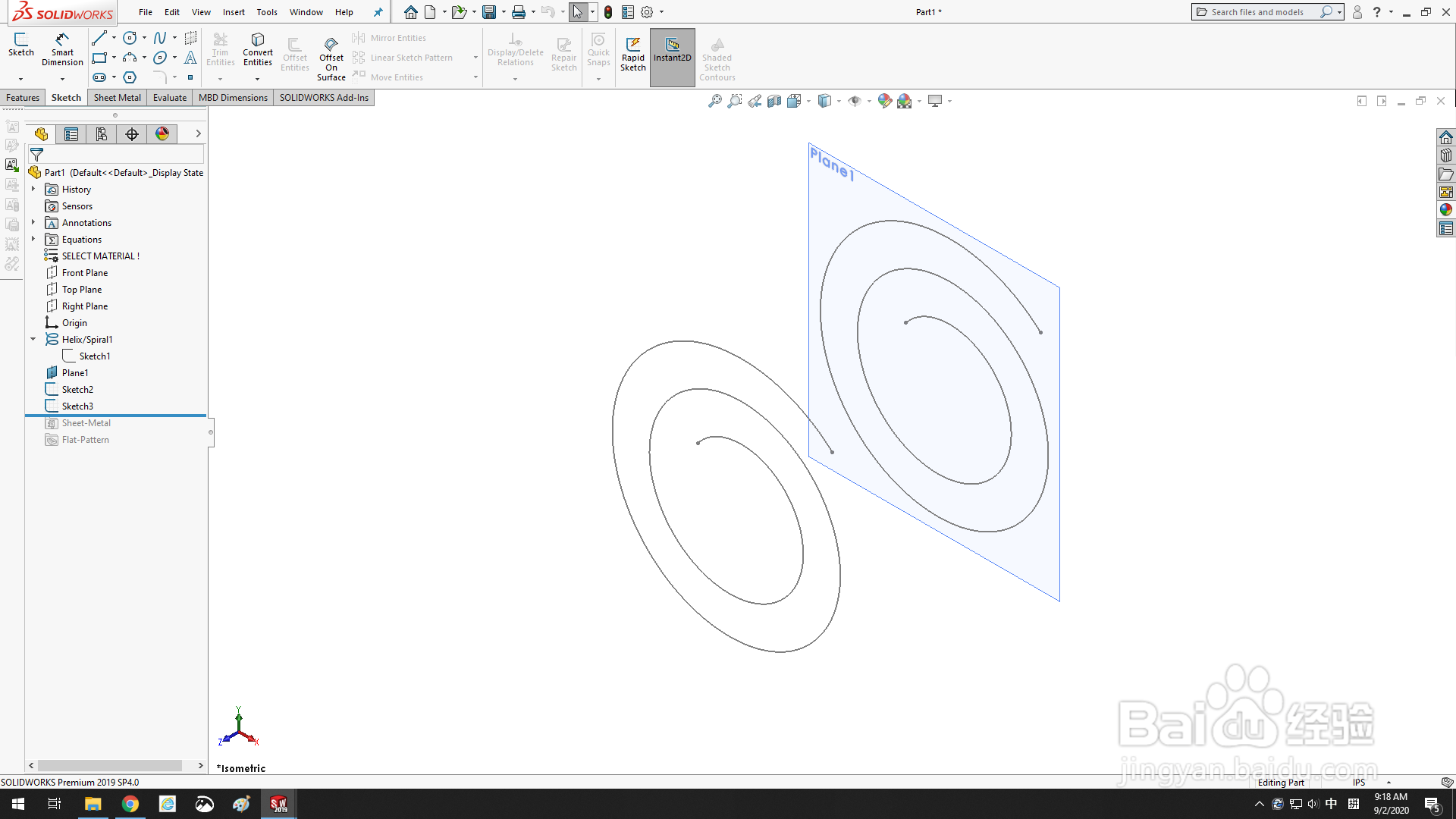Collapse the Helix/Spiral1 feature
The image size is (1456, 819).
(33, 339)
